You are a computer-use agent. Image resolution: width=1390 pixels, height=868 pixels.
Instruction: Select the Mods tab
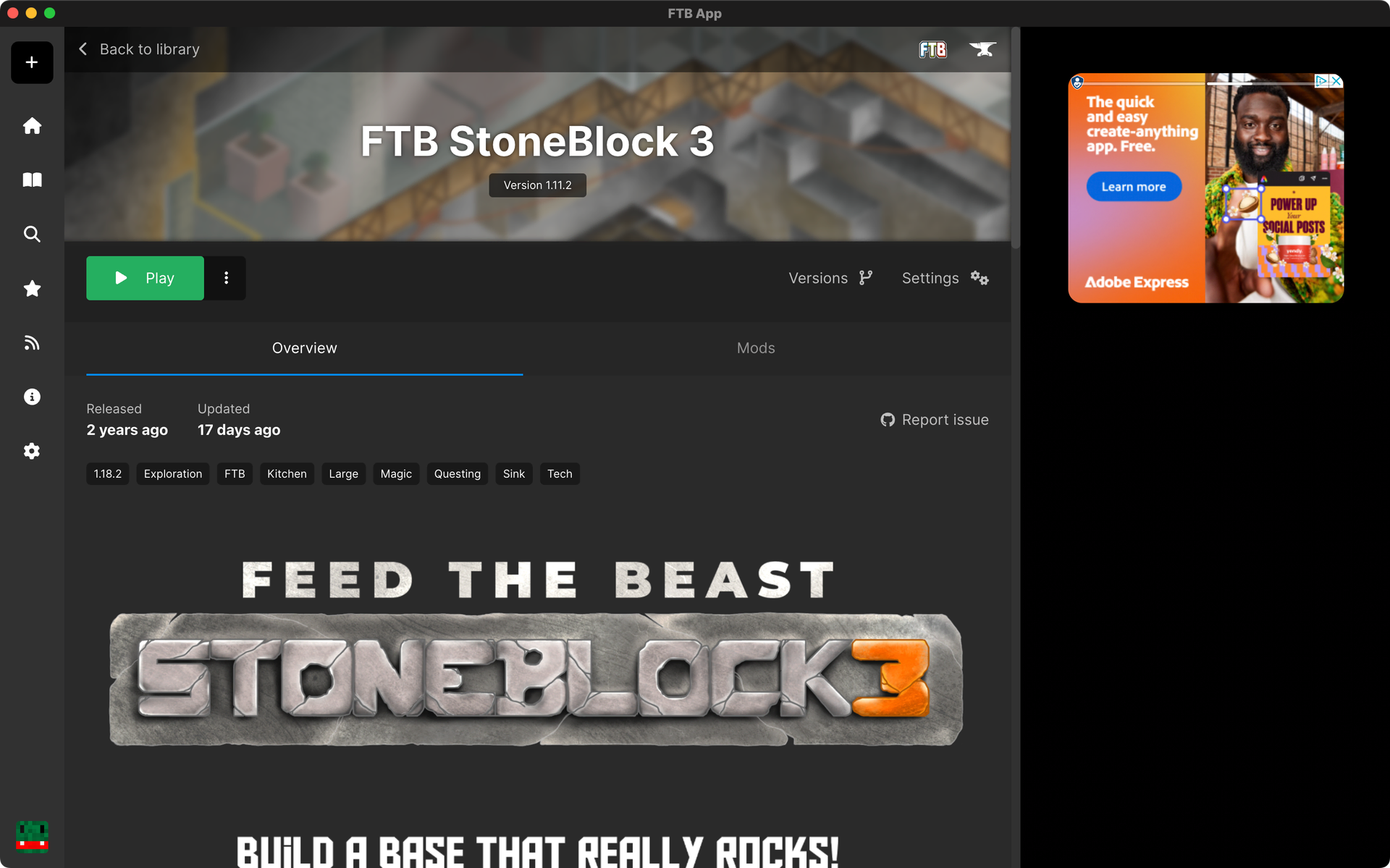click(x=756, y=348)
